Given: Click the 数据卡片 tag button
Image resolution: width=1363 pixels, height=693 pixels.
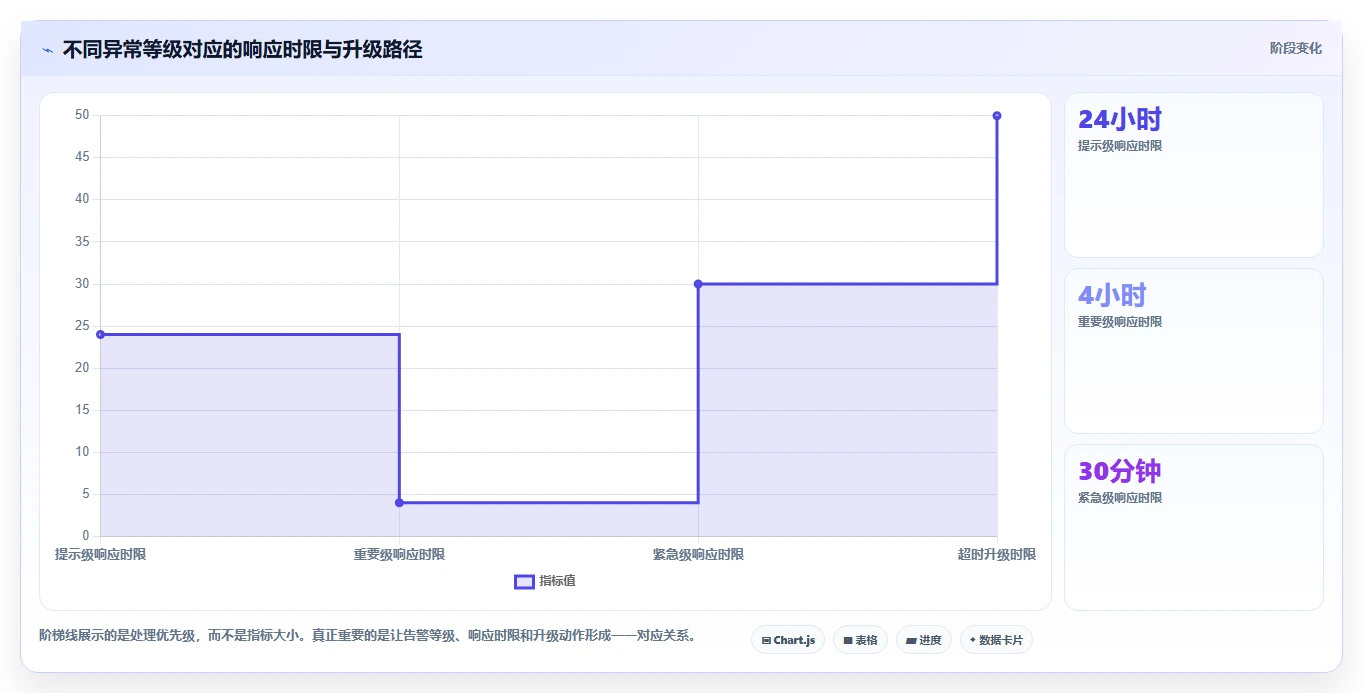Looking at the screenshot, I should (x=996, y=640).
